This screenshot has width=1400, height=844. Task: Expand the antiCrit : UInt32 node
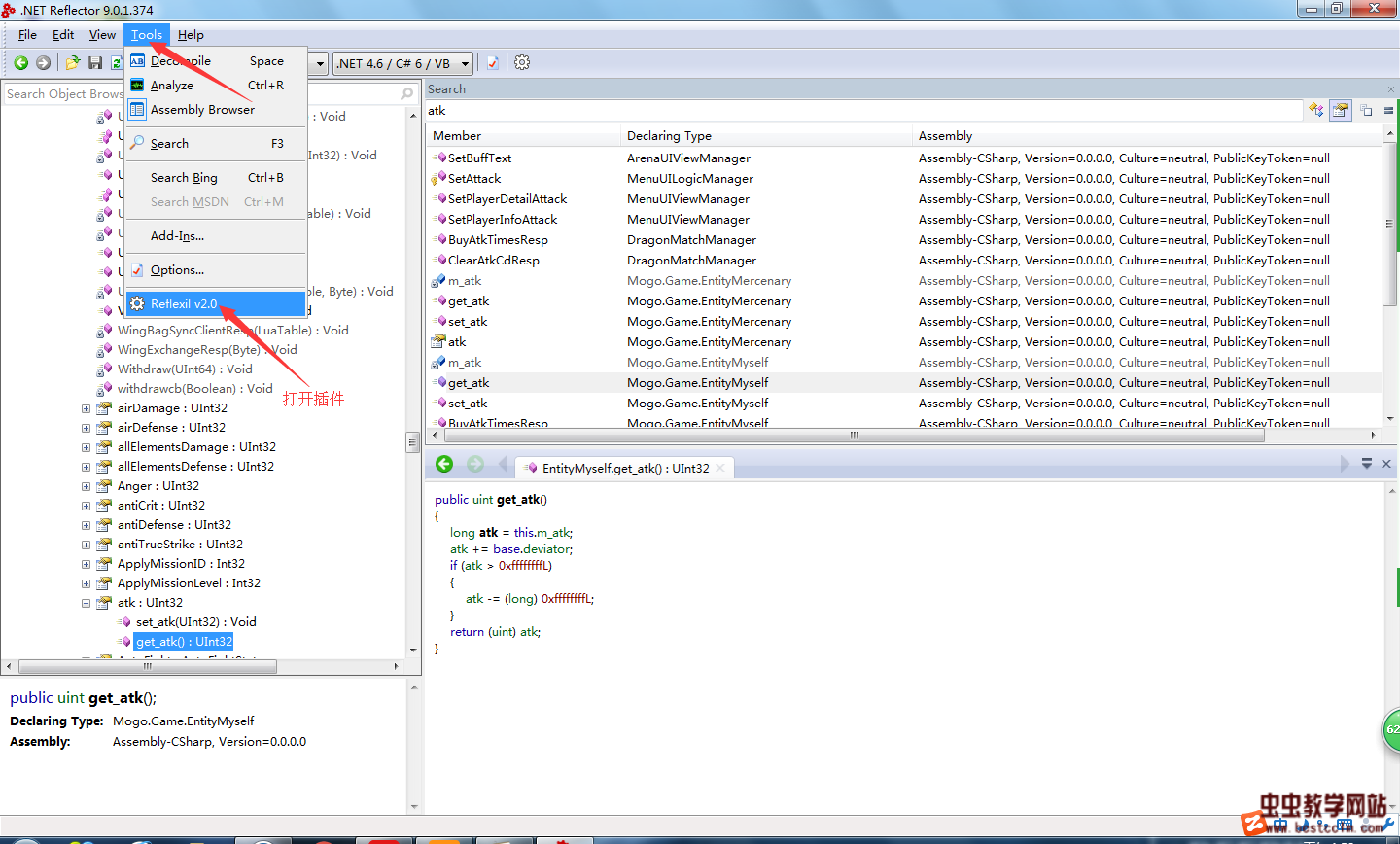86,506
